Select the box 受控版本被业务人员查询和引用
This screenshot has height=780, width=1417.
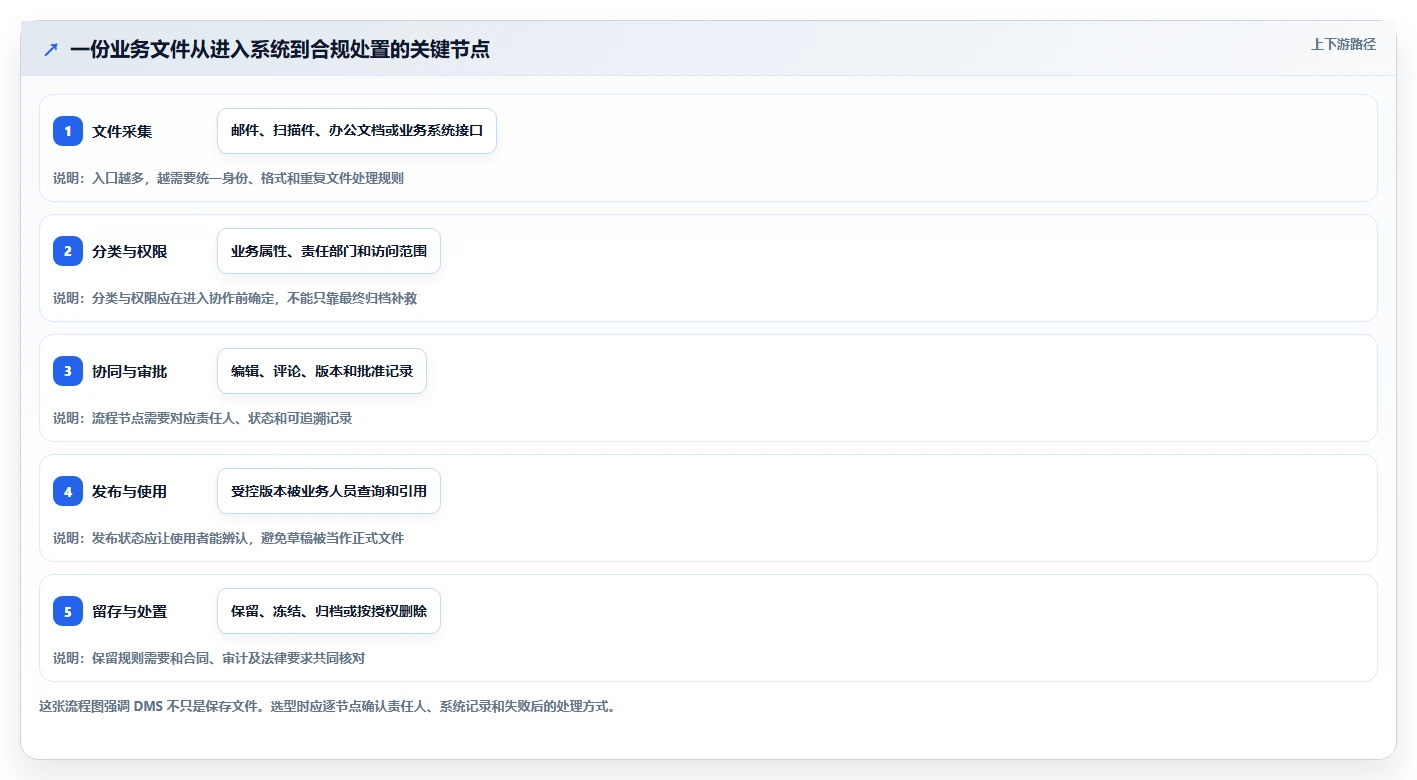tap(329, 491)
